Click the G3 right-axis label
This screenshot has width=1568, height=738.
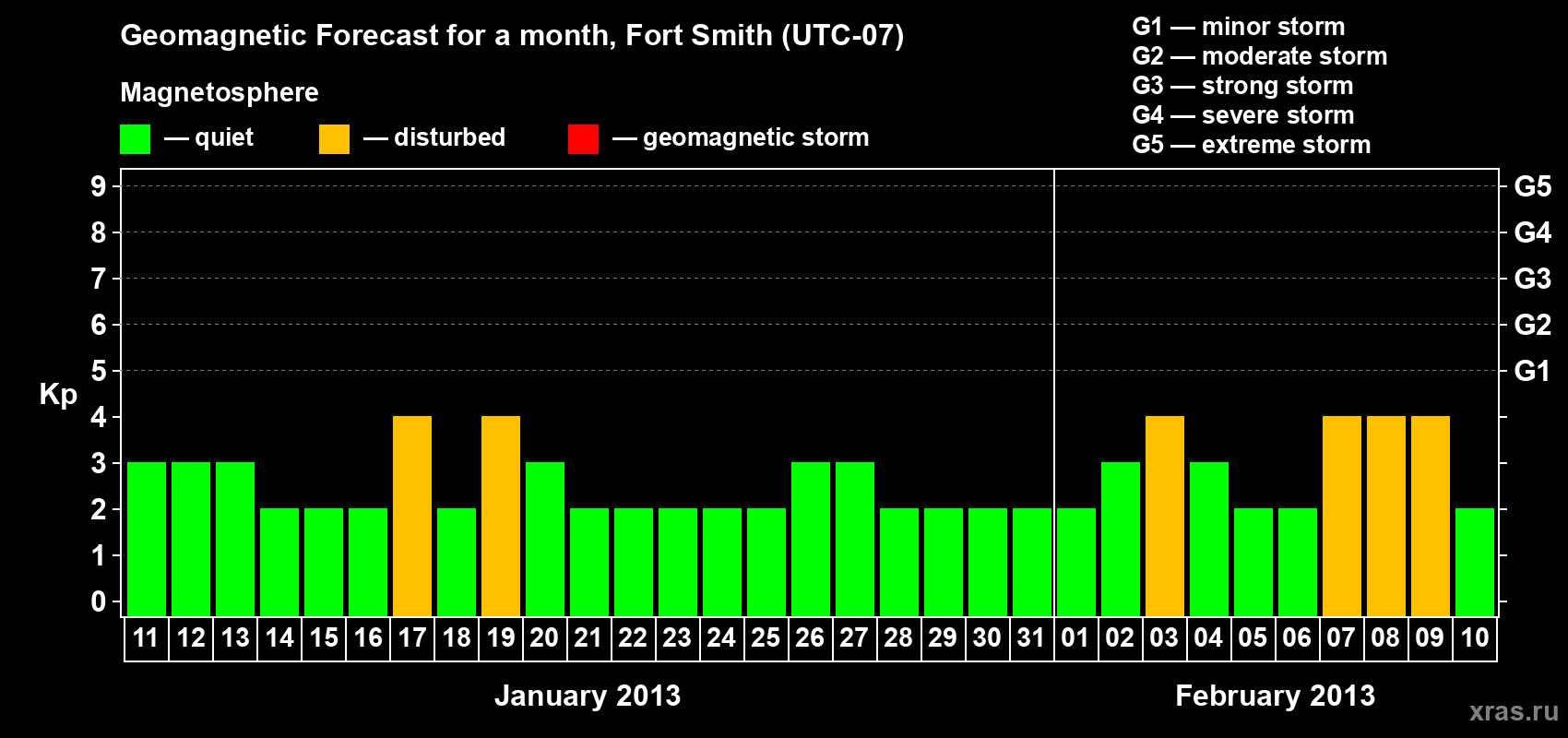pos(1533,279)
